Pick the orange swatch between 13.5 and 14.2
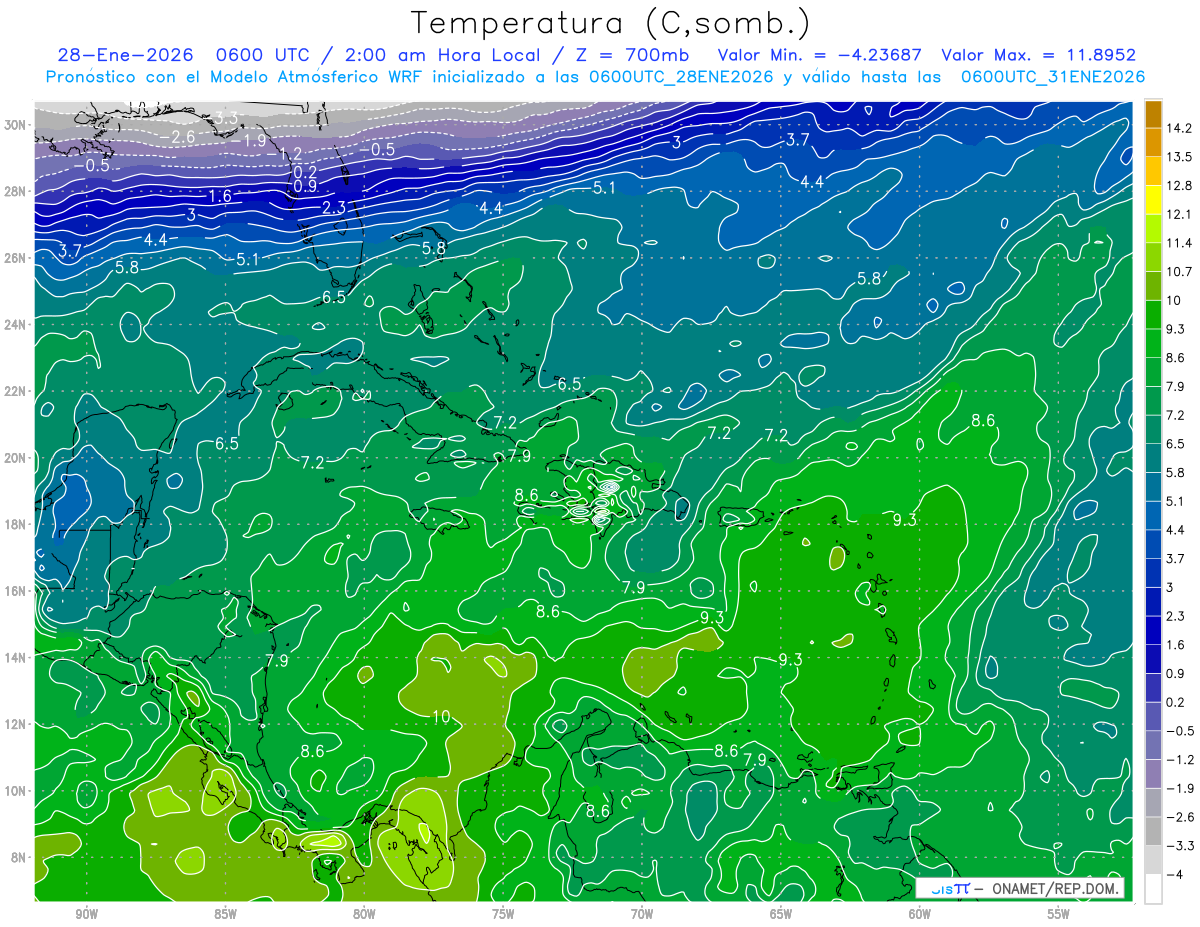1200x927 pixels. click(x=1153, y=141)
